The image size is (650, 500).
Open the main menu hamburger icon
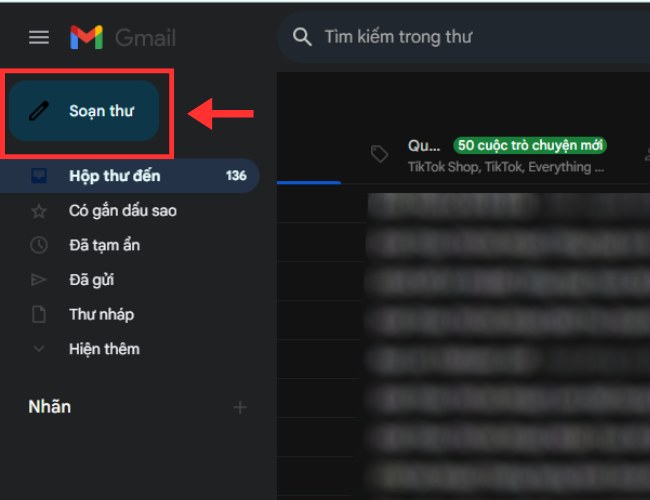coord(39,37)
